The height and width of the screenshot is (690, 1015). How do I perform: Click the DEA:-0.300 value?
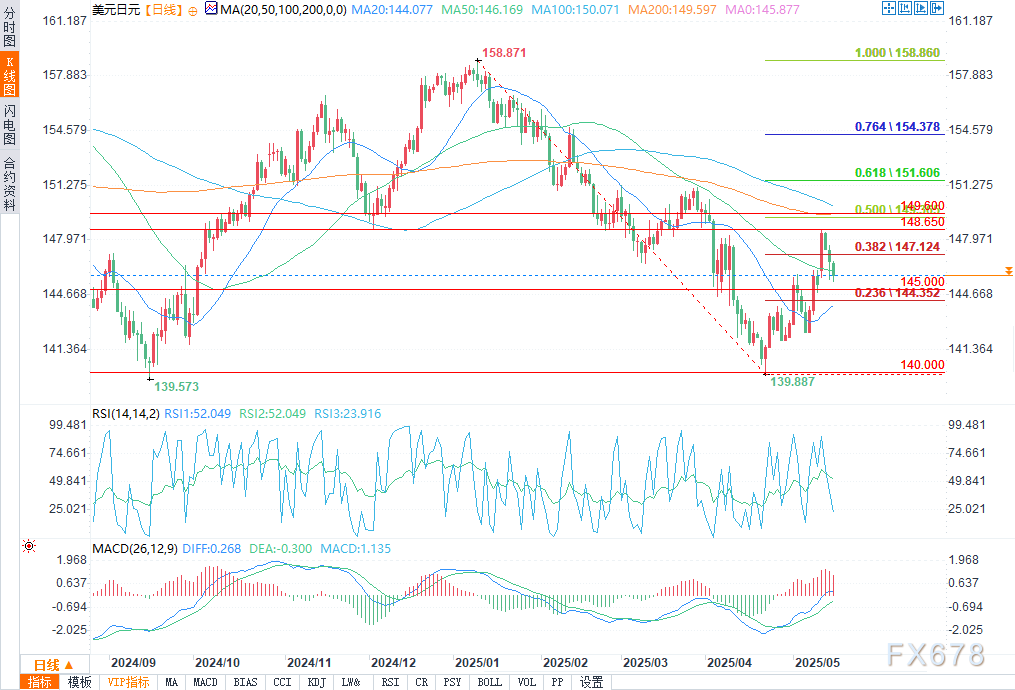click(x=280, y=549)
